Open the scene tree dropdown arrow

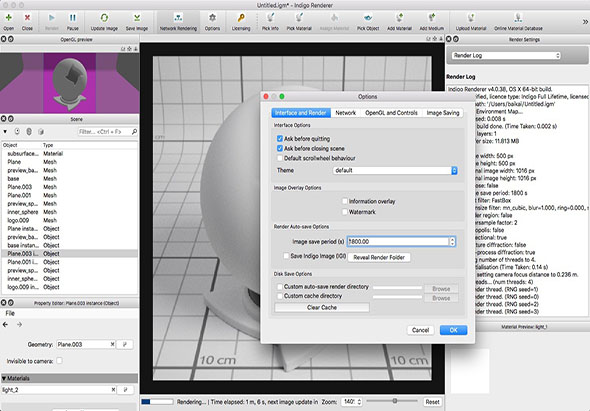coord(5,131)
